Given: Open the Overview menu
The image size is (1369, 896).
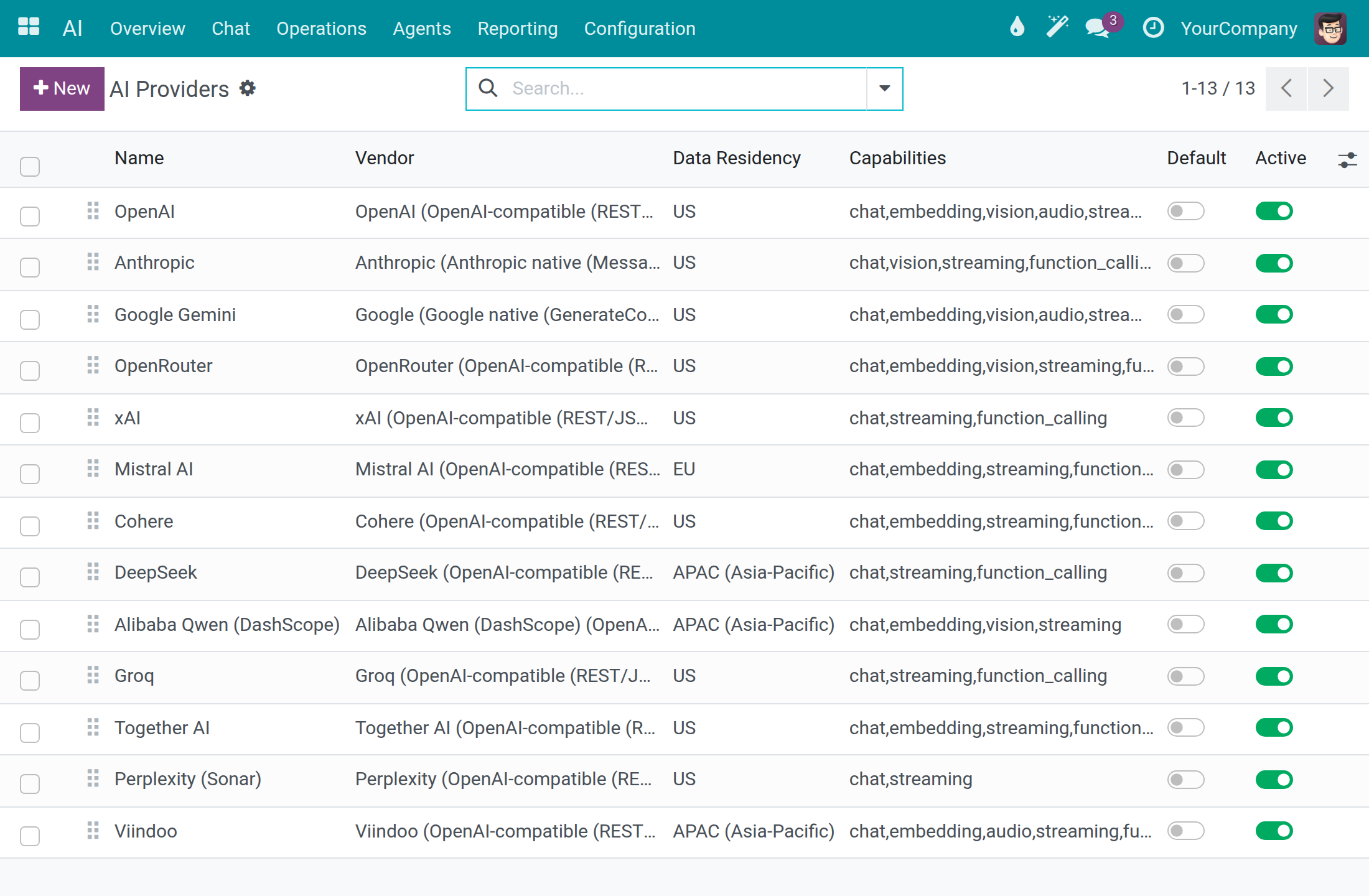Looking at the screenshot, I should 147,29.
